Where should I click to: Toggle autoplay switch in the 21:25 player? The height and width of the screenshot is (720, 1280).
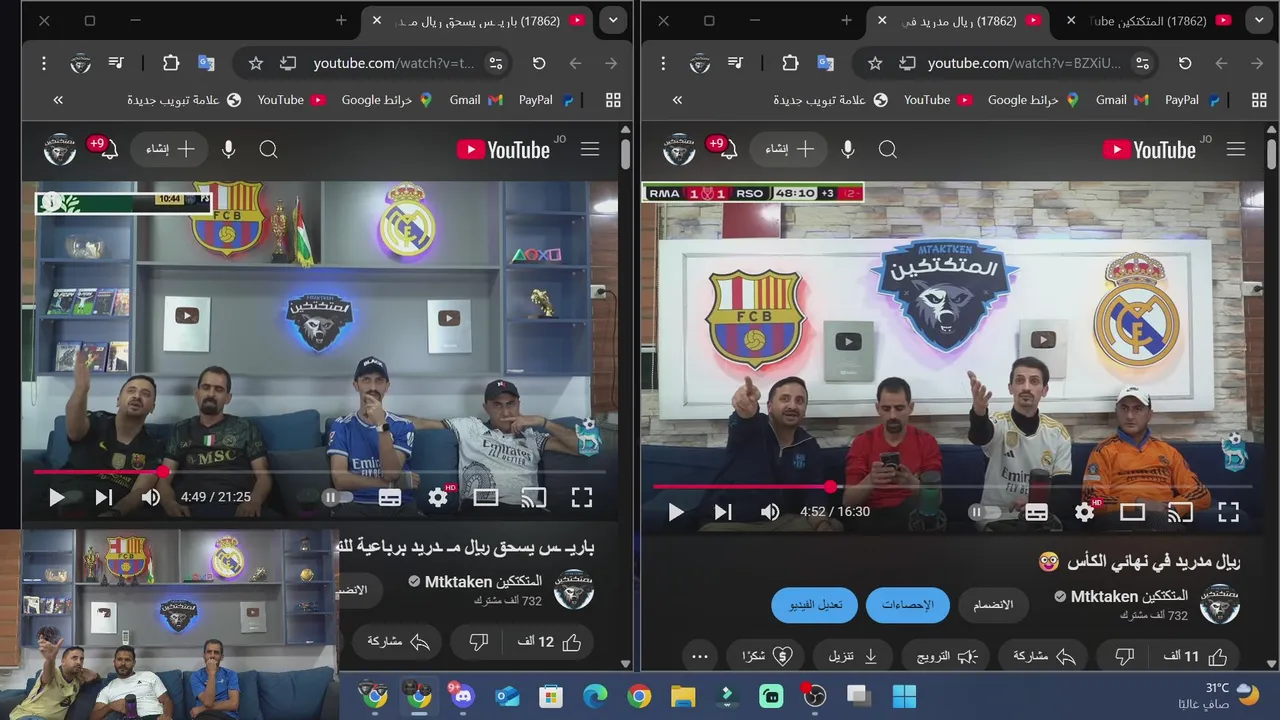pos(338,497)
